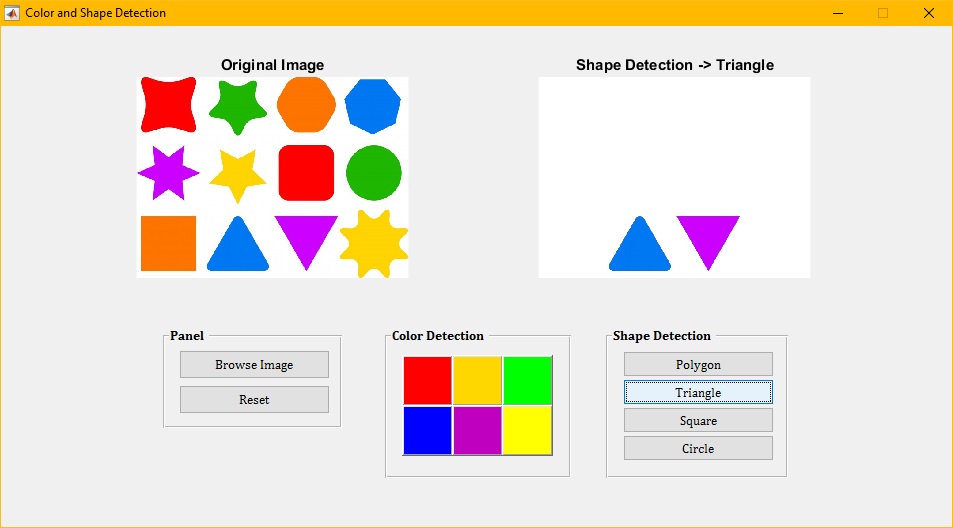Viewport: 953px width, 528px height.
Task: Select the Circle shape detection button
Action: click(x=698, y=448)
